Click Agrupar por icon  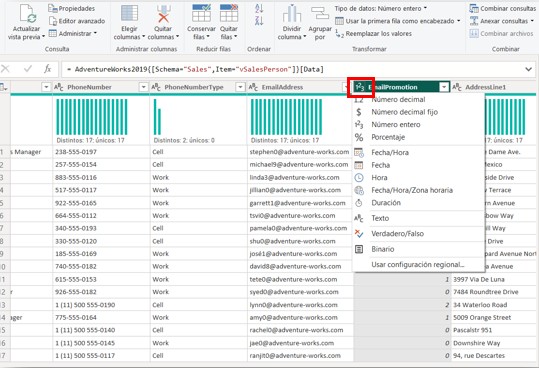click(320, 14)
